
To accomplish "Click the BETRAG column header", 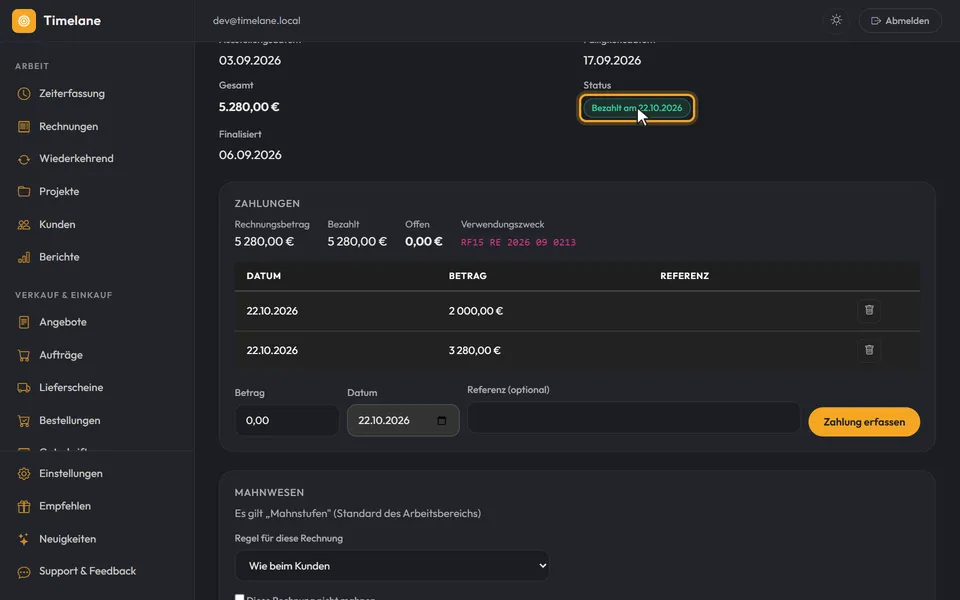I will coord(468,276).
